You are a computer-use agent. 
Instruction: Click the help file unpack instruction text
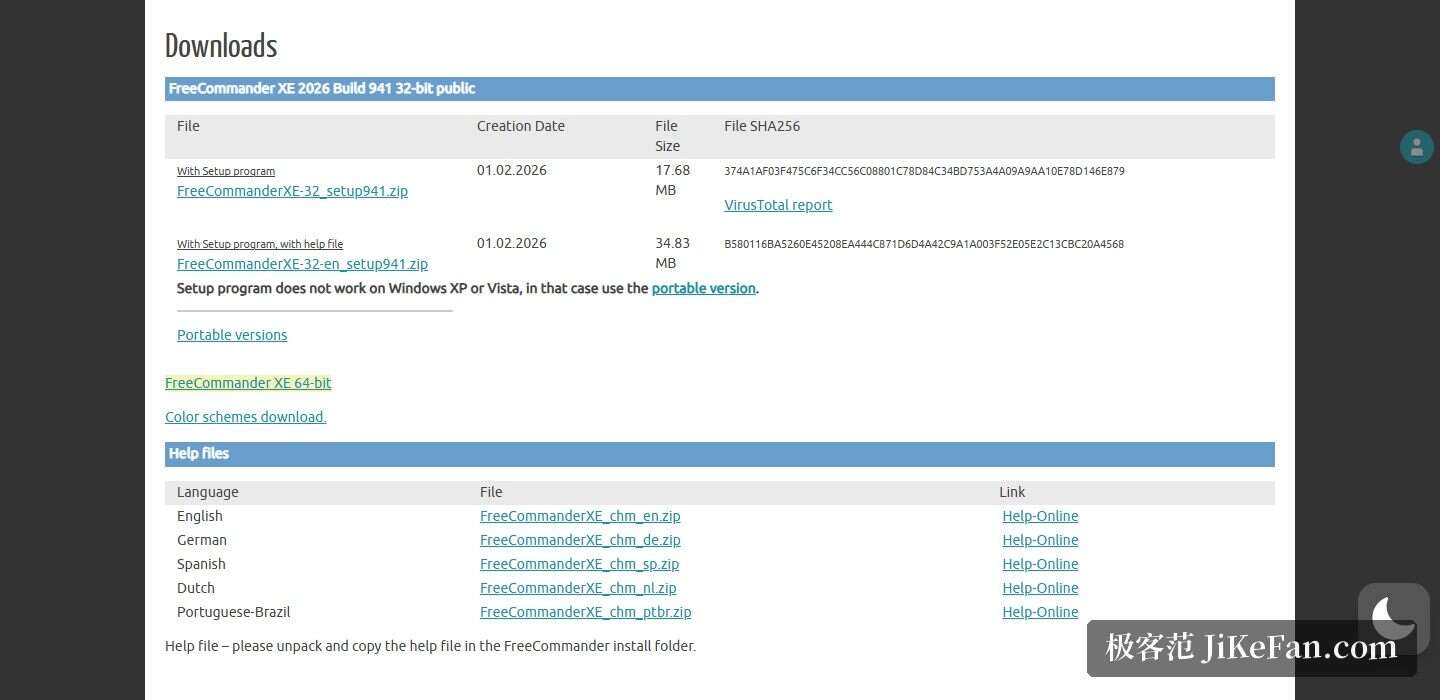(430, 646)
